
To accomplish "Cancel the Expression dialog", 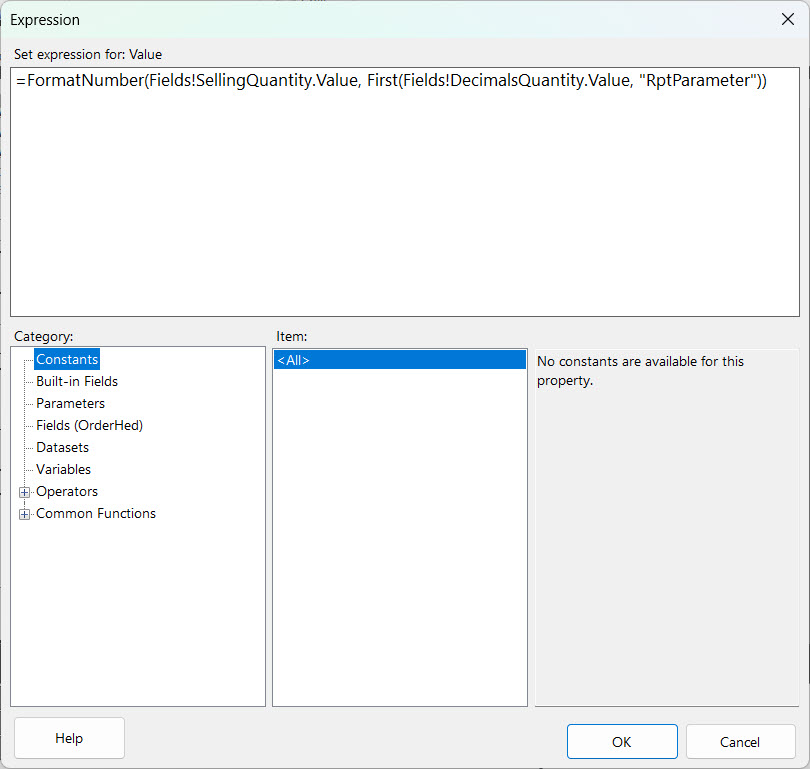I will pos(740,741).
